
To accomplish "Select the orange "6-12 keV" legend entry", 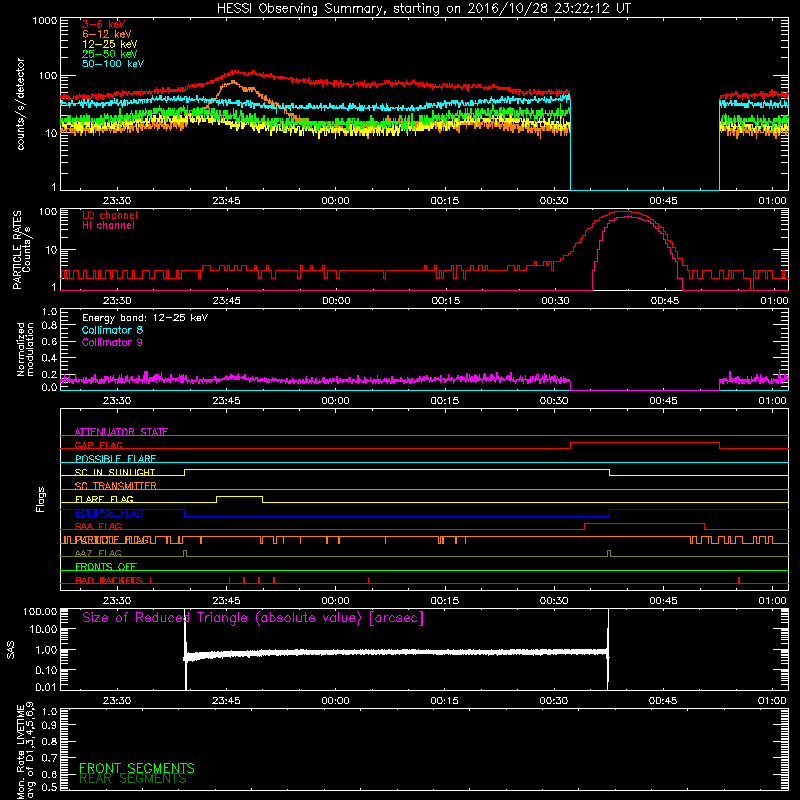I will click(x=107, y=34).
